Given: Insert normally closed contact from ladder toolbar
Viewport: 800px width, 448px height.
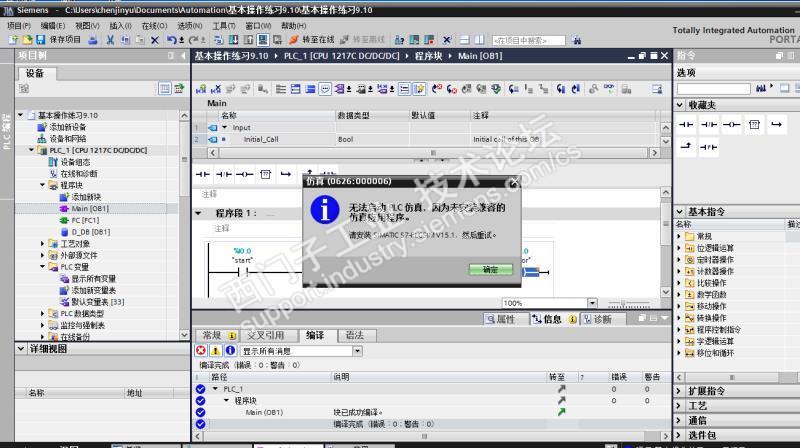Looking at the screenshot, I should [x=223, y=175].
